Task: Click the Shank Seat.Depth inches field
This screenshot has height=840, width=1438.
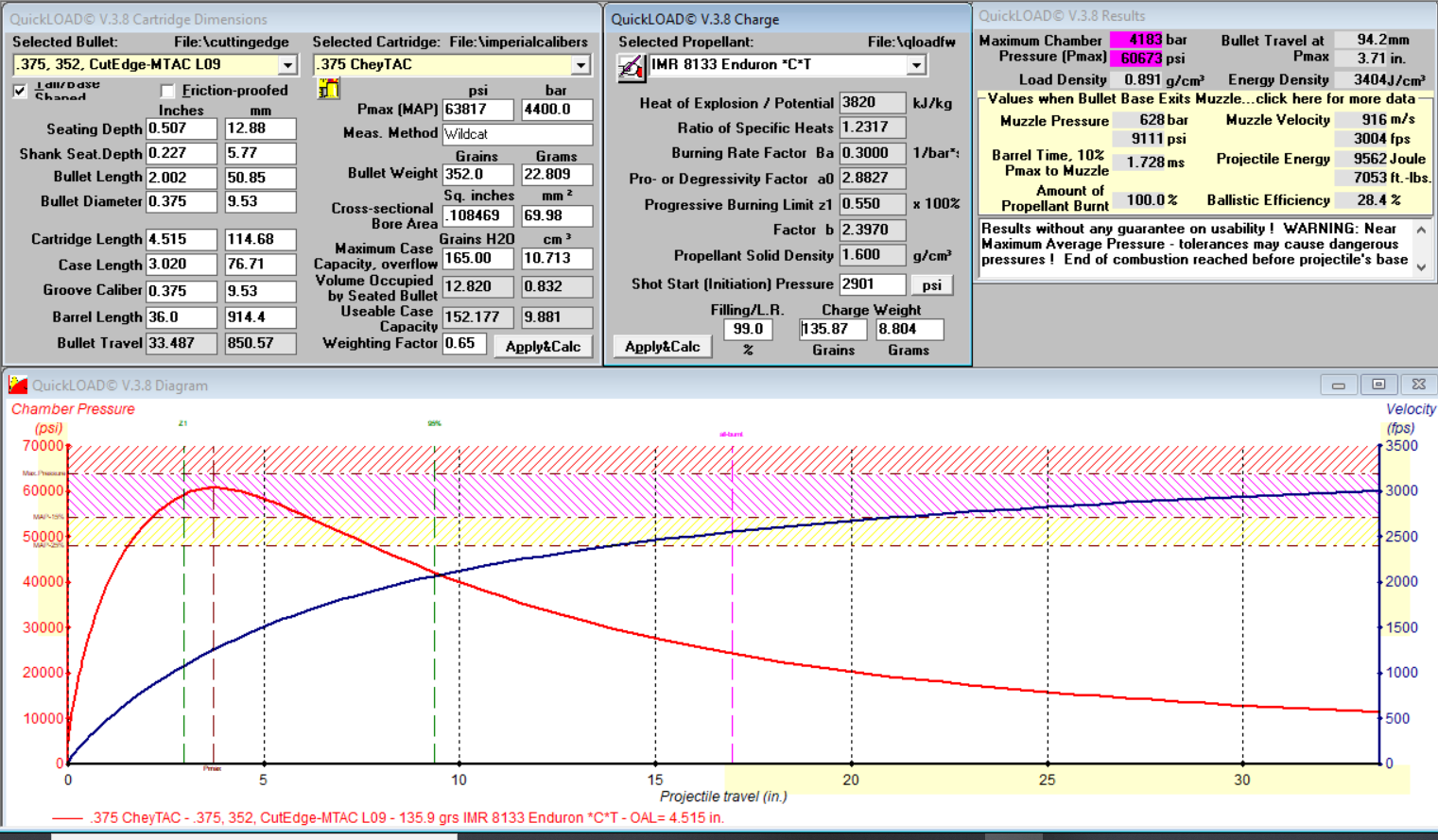Action: click(x=182, y=153)
